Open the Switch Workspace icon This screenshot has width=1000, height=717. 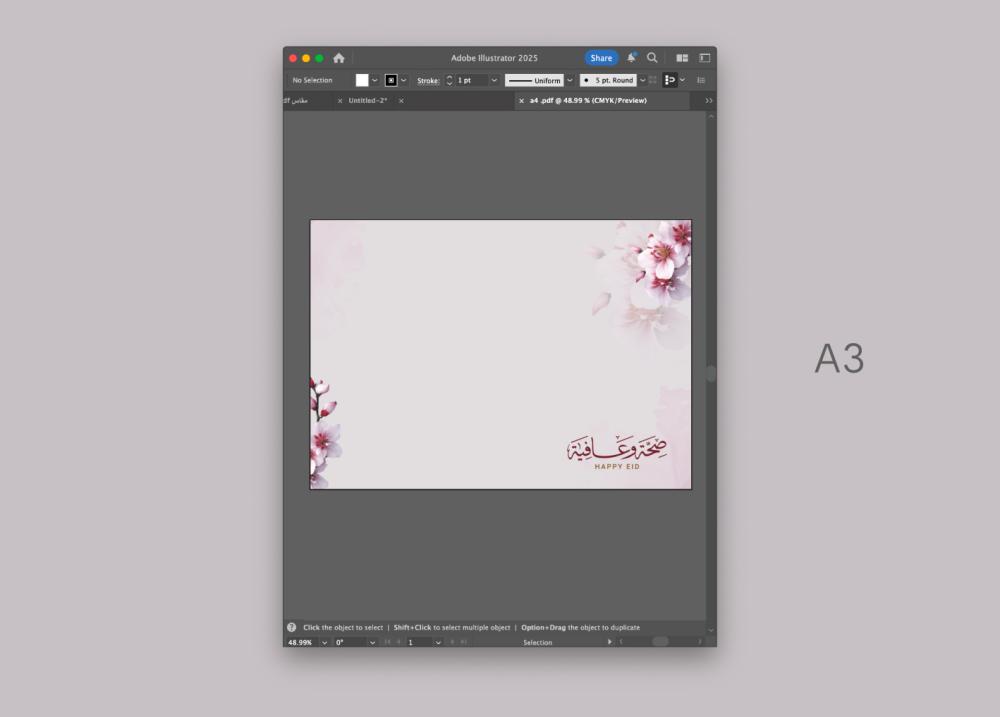(704, 58)
